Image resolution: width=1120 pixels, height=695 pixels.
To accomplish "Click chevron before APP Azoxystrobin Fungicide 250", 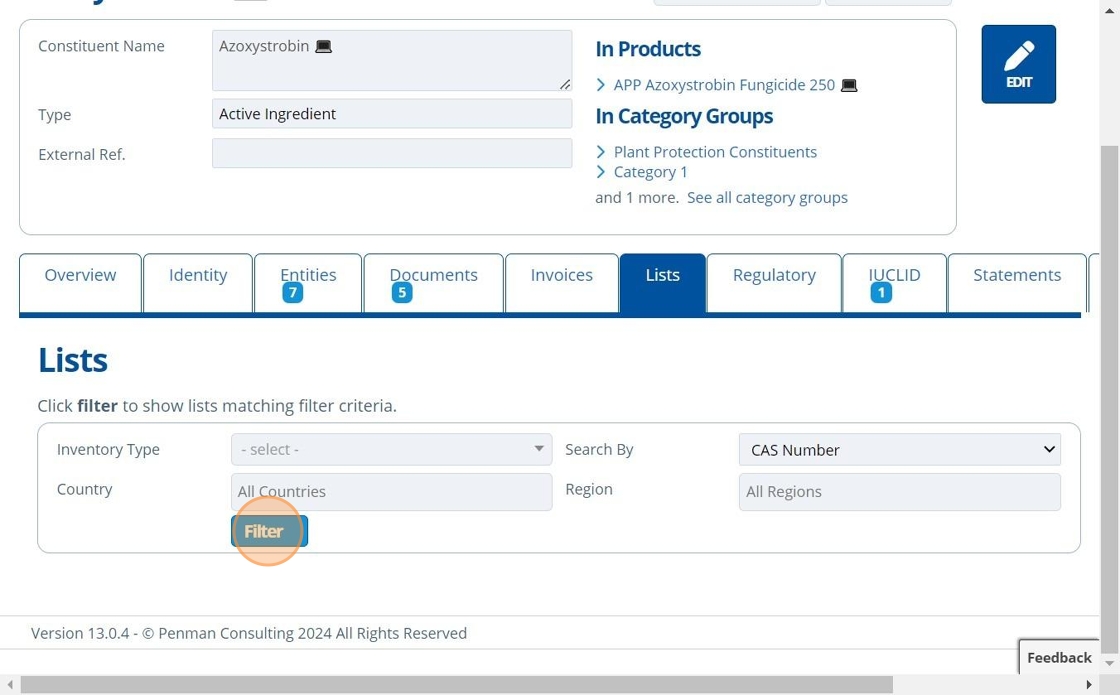I will [x=601, y=85].
